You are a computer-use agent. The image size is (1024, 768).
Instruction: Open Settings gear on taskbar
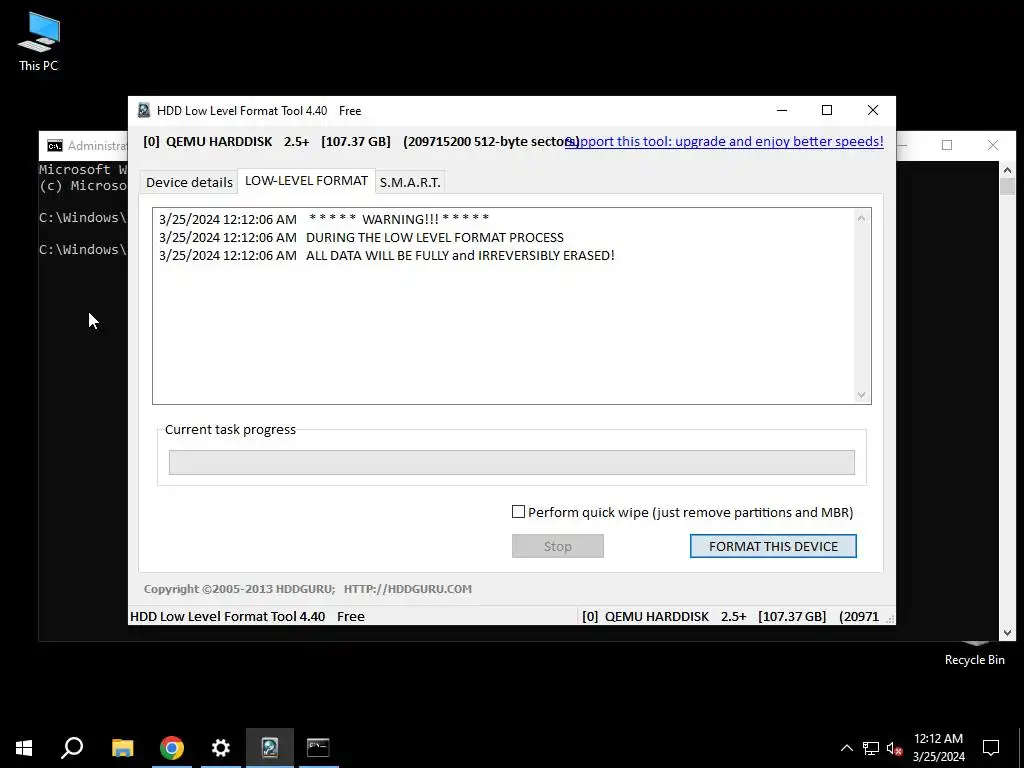[x=221, y=748]
